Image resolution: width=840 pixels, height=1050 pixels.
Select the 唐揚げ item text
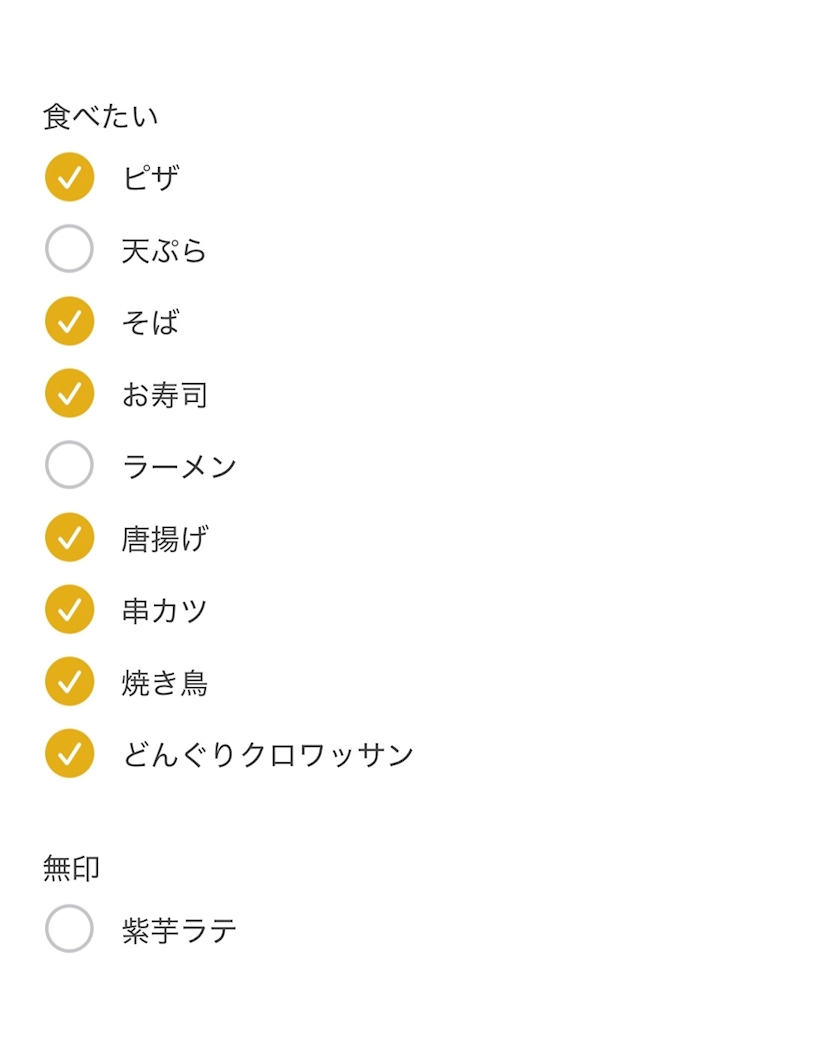coord(165,538)
